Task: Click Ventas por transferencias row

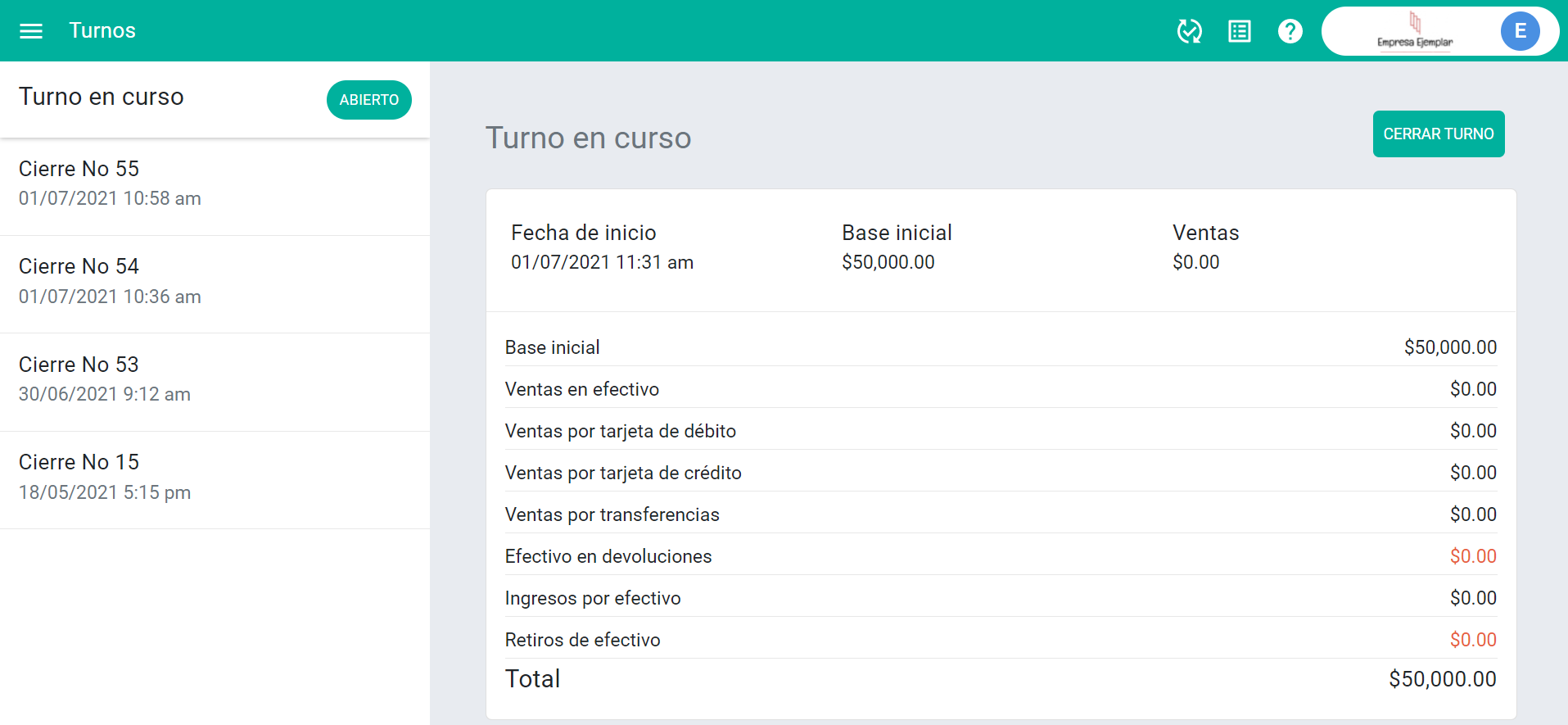Action: tap(1001, 514)
